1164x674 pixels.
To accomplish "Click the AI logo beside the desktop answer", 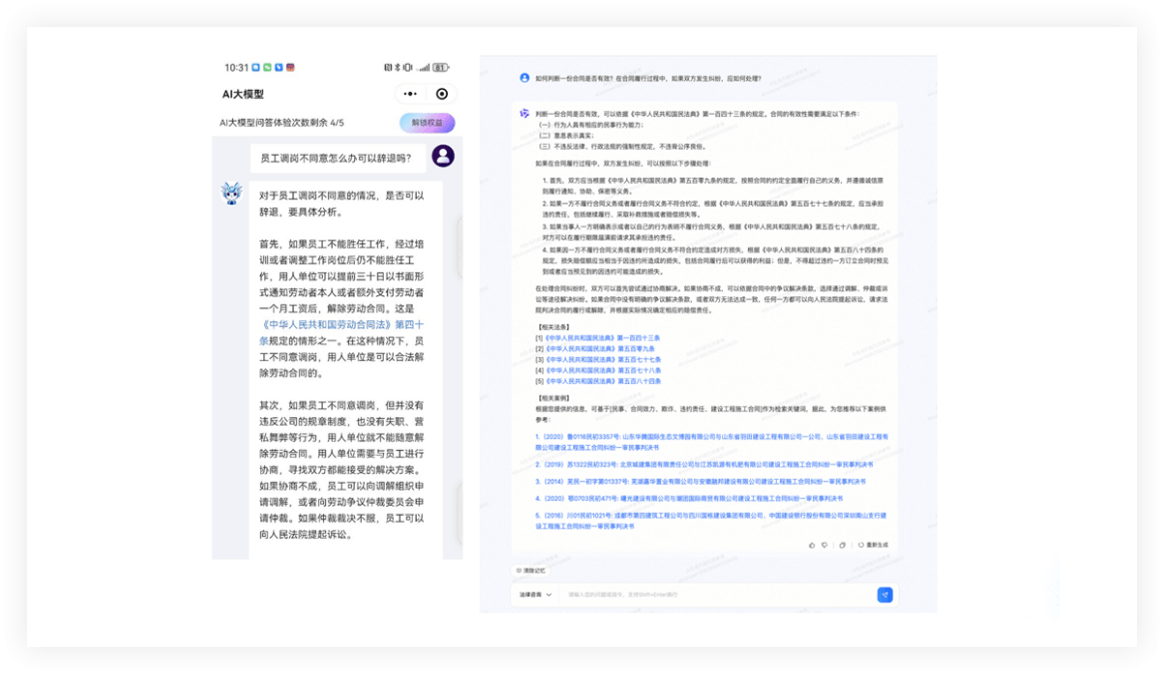I will point(524,113).
